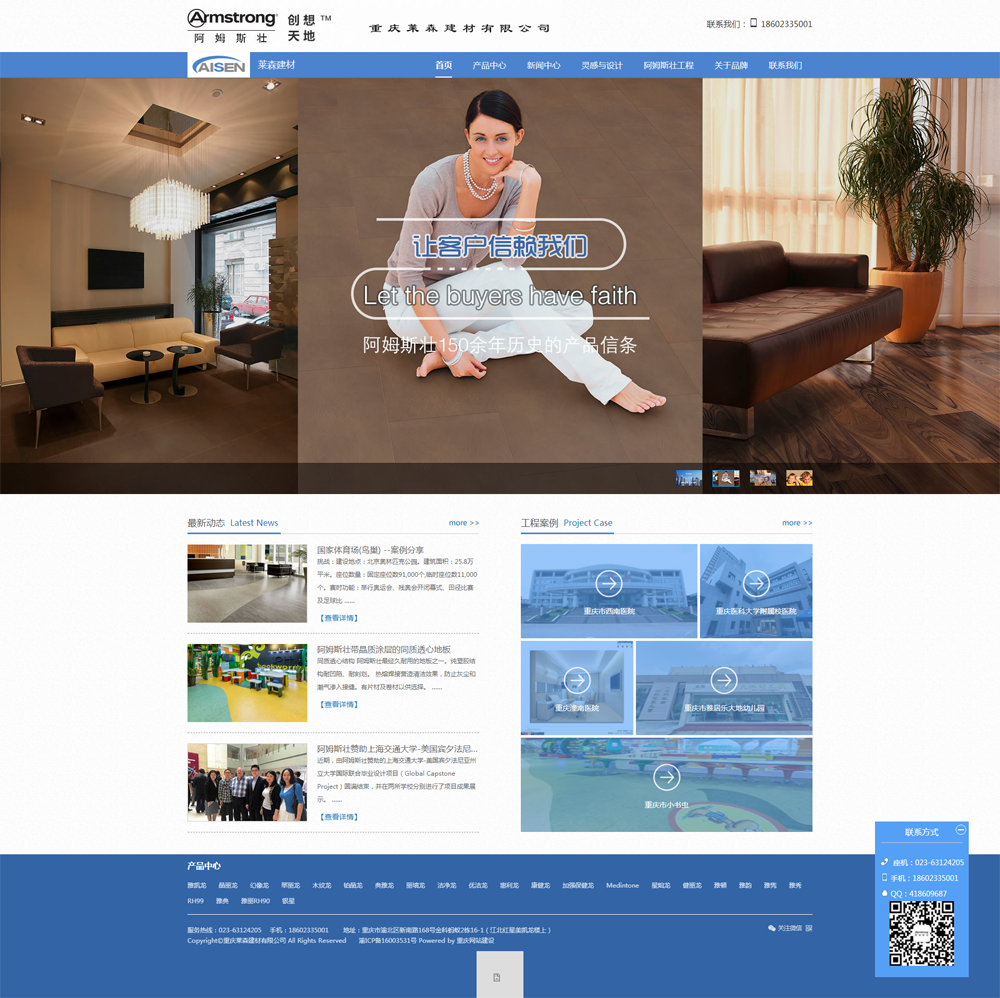Select the third banner slide thumbnail
This screenshot has height=998, width=1000.
pos(763,478)
